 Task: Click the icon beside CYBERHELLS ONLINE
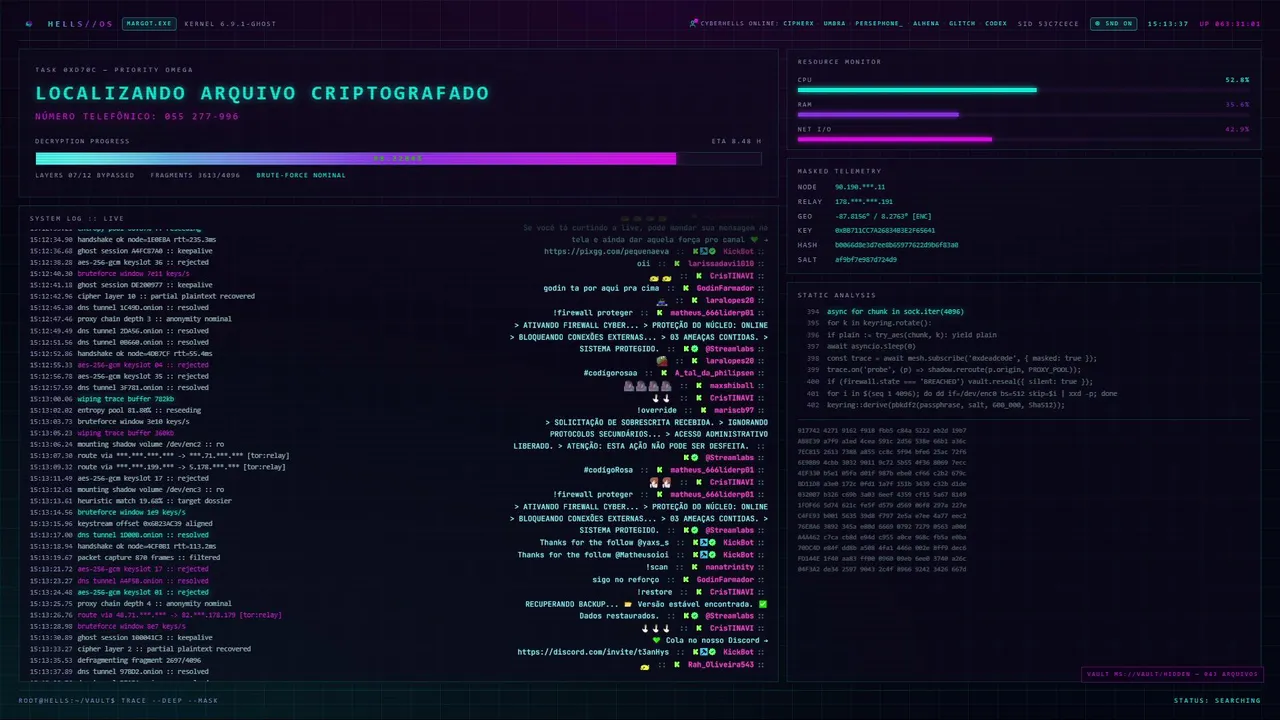pos(693,23)
